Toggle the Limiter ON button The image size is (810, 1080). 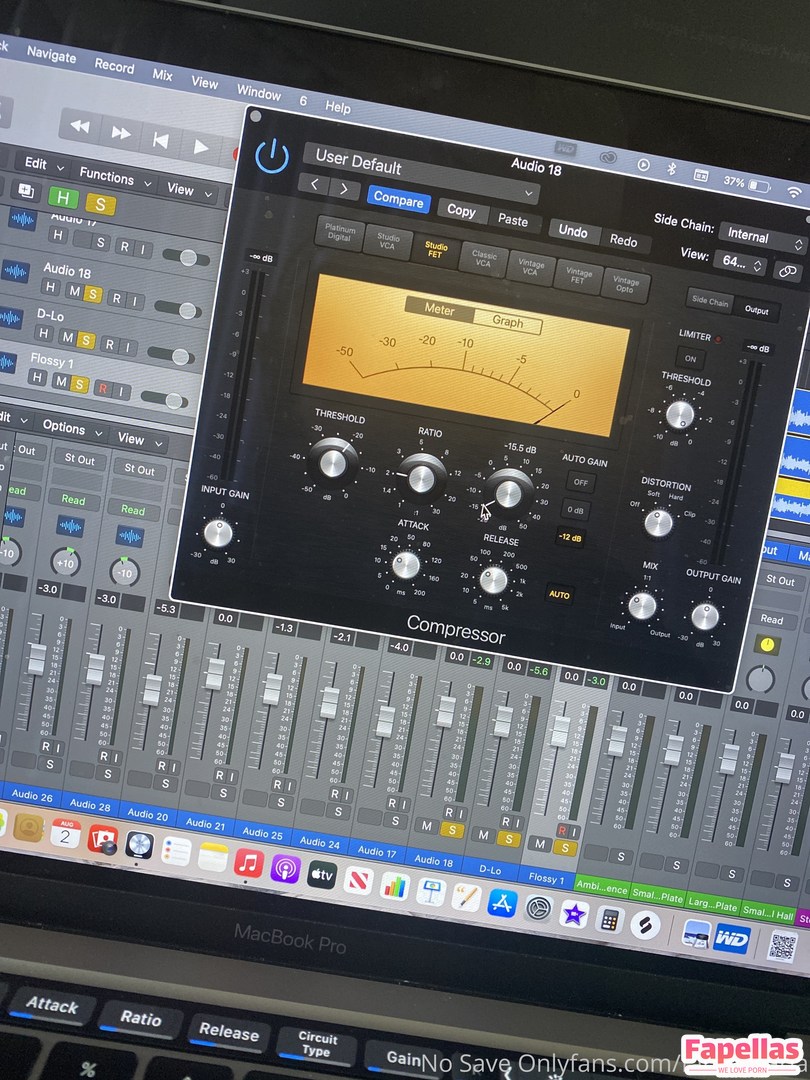coord(689,358)
